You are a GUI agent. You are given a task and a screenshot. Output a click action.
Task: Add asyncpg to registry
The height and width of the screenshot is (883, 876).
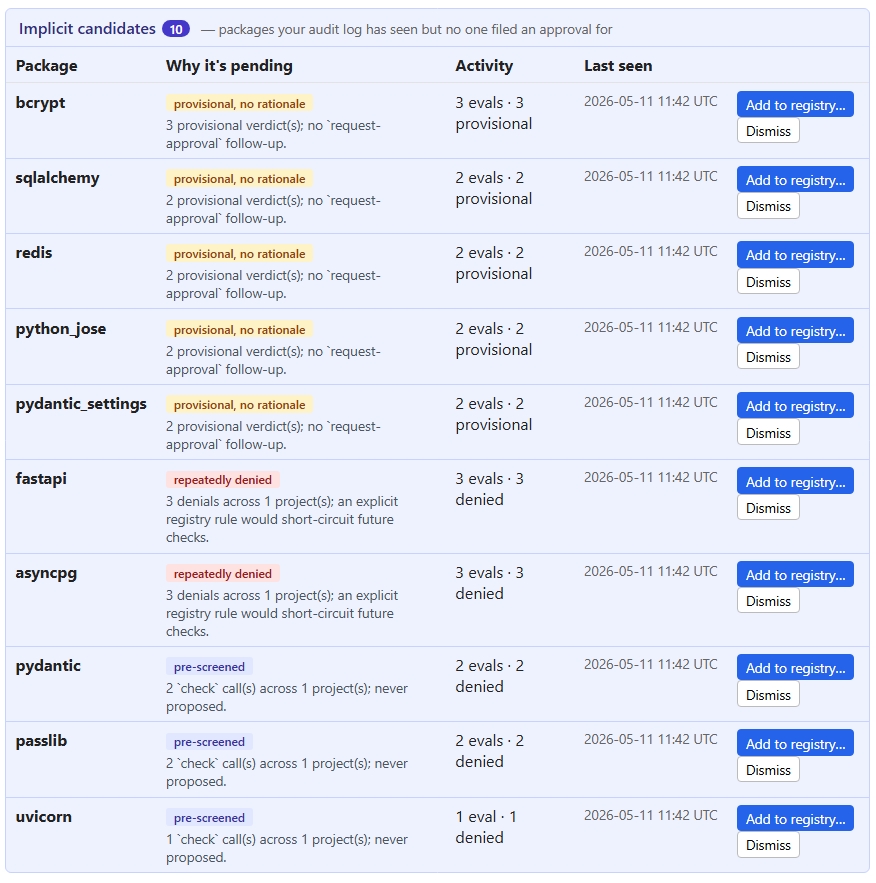(x=795, y=574)
